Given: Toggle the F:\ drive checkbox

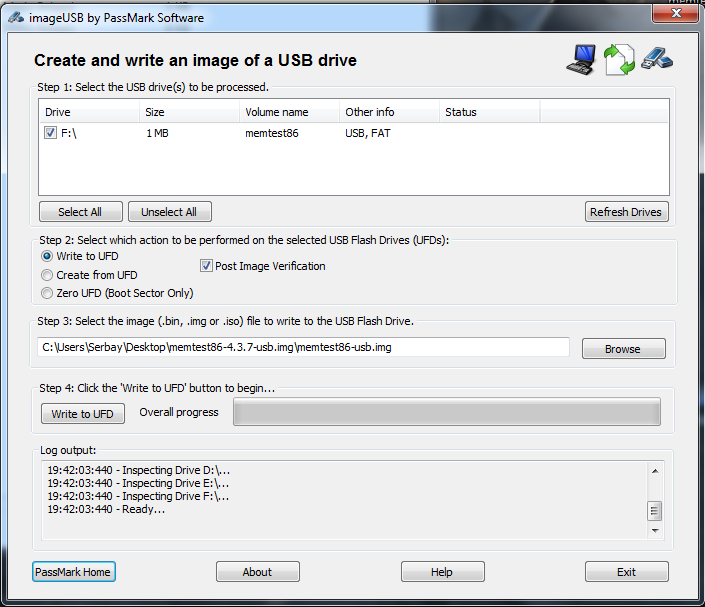Looking at the screenshot, I should pyautogui.click(x=50, y=133).
